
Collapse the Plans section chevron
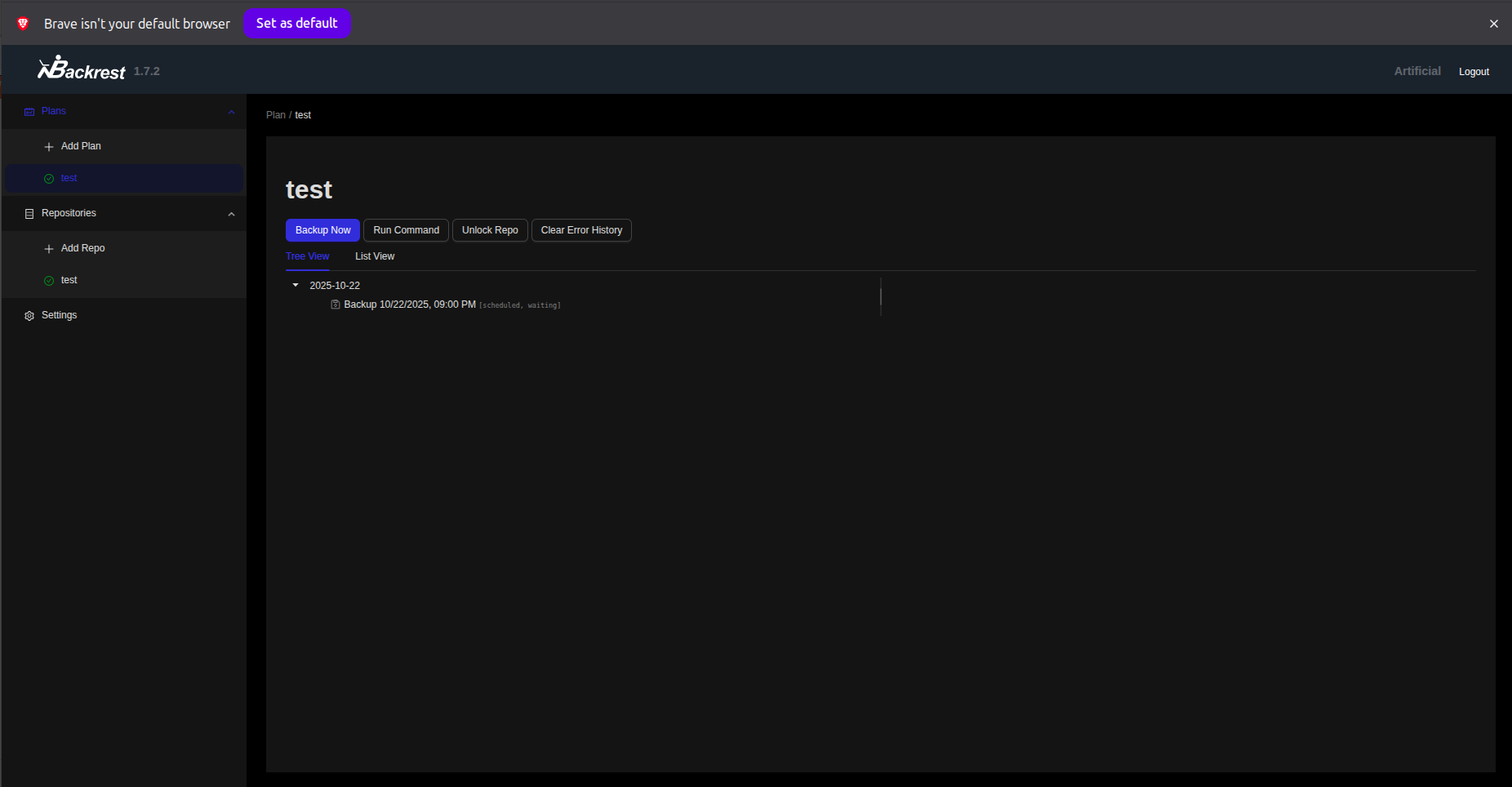231,112
